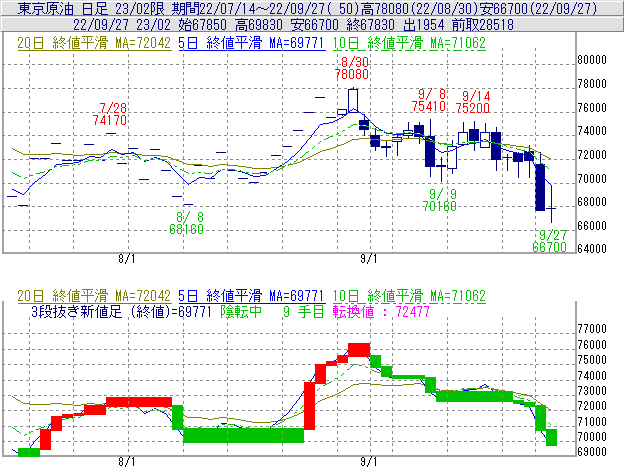Click the tall white candle below 8/30 label

(353, 101)
